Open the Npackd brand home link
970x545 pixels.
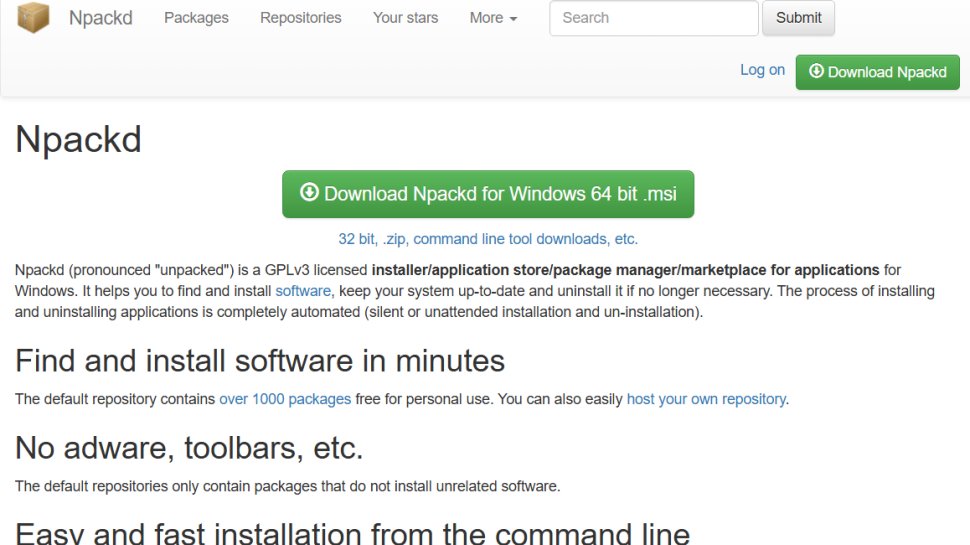tap(101, 18)
